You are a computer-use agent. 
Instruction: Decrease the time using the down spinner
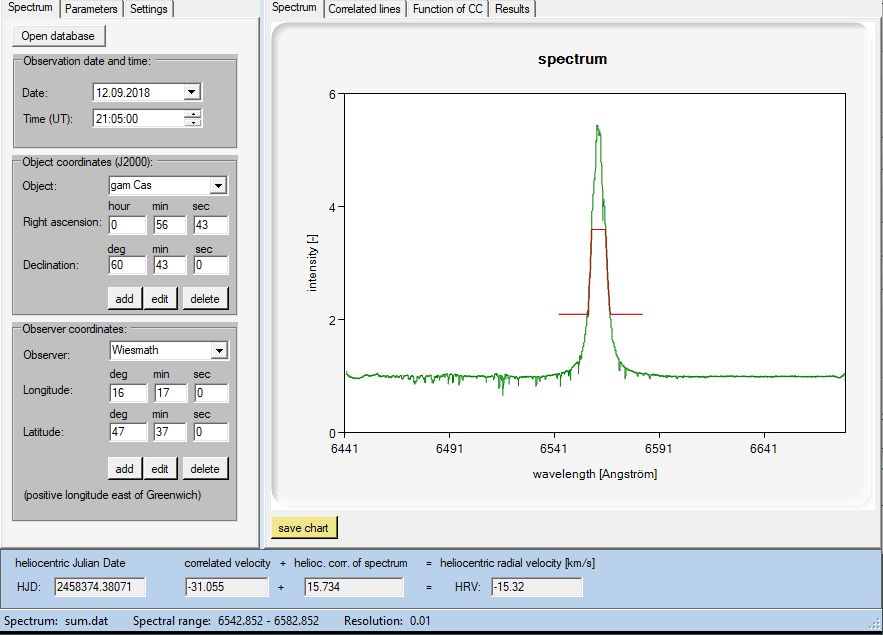tap(193, 122)
